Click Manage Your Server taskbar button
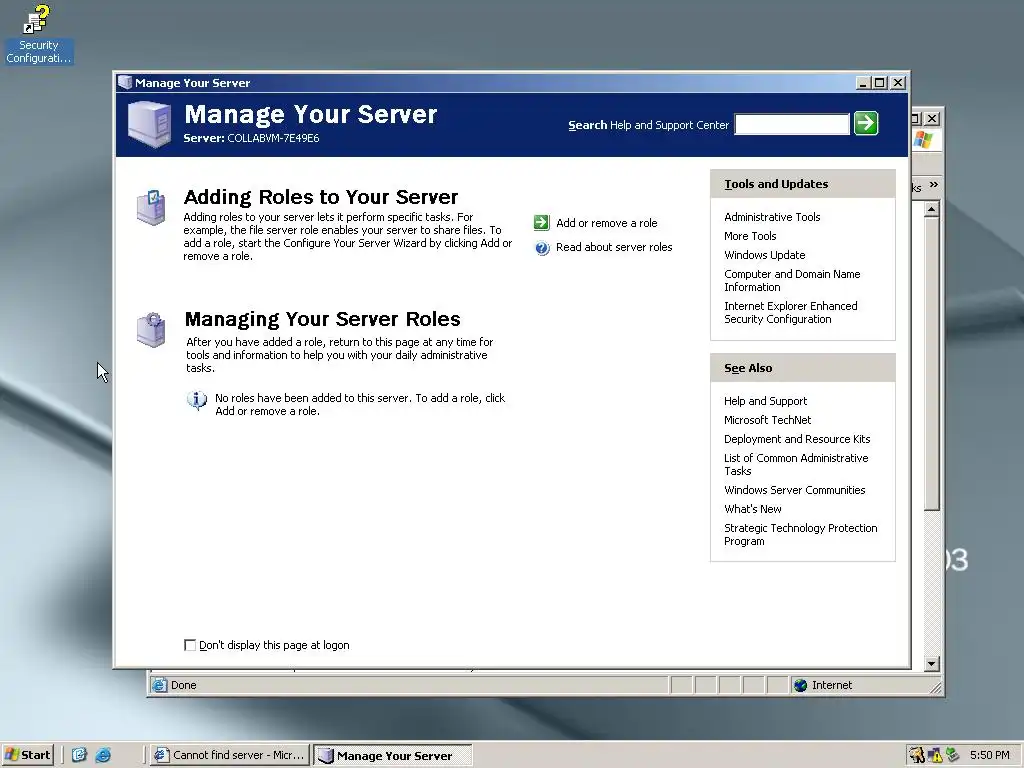 point(392,756)
